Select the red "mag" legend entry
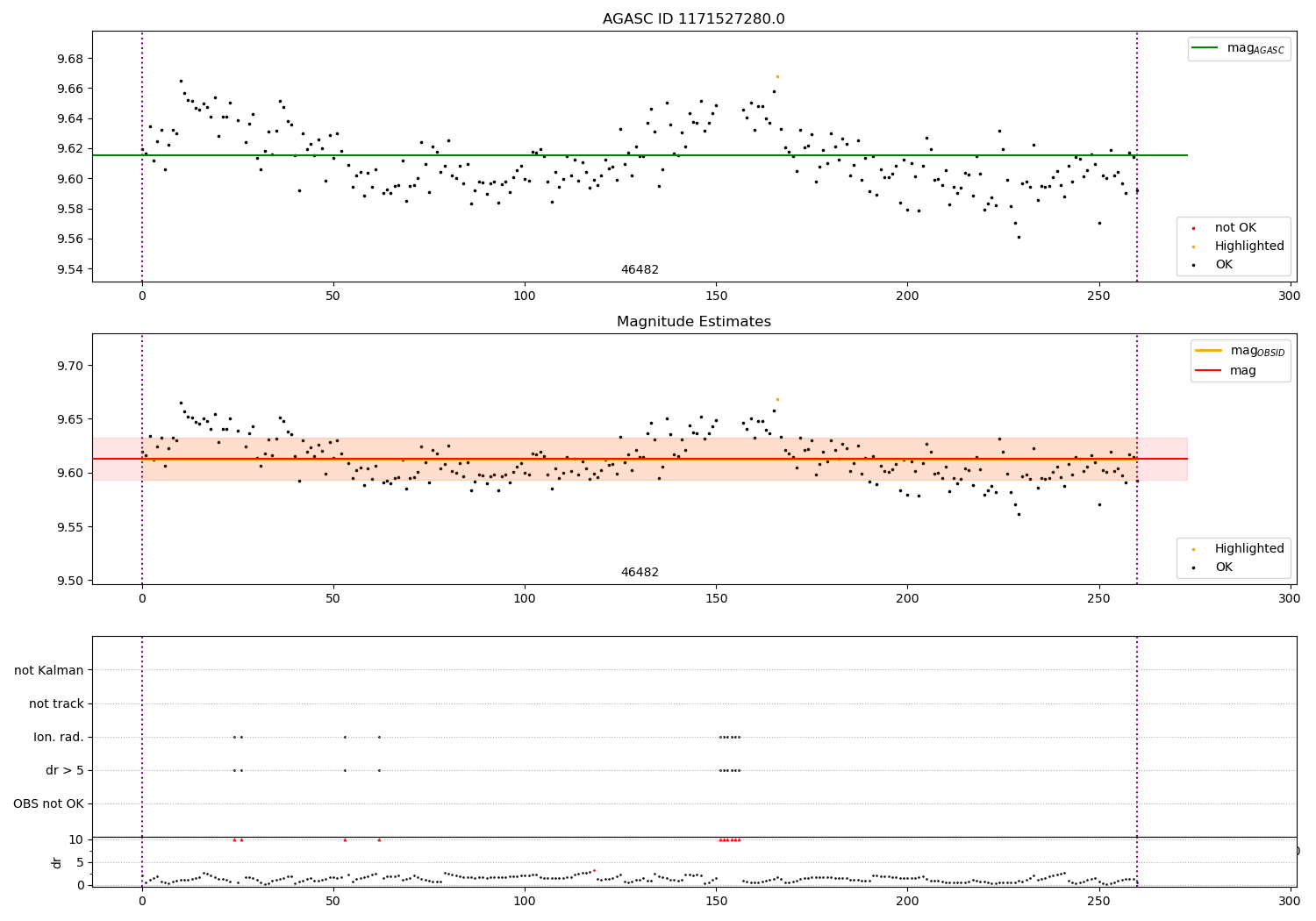 coord(1227,371)
